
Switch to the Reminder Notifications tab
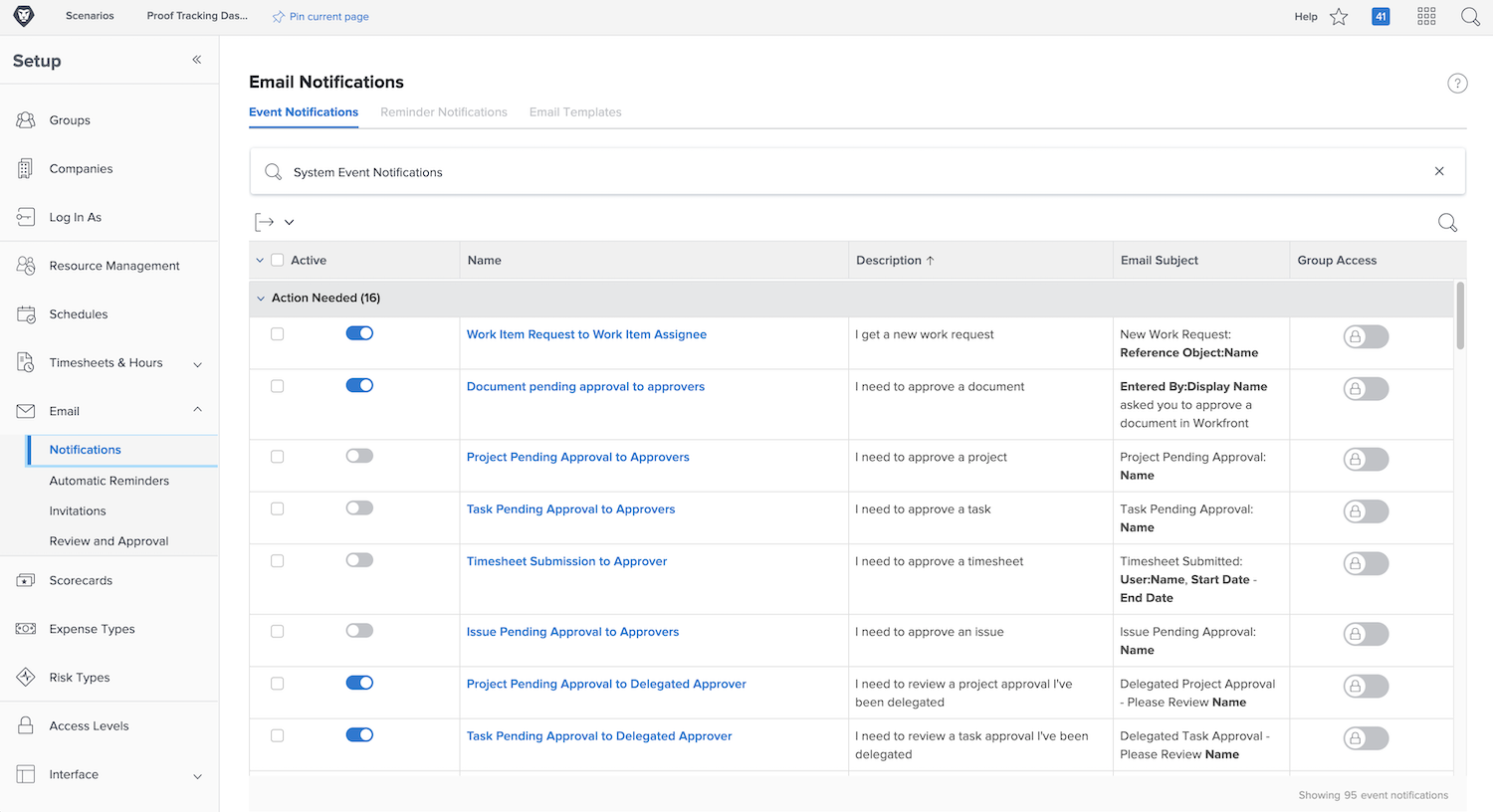[444, 112]
